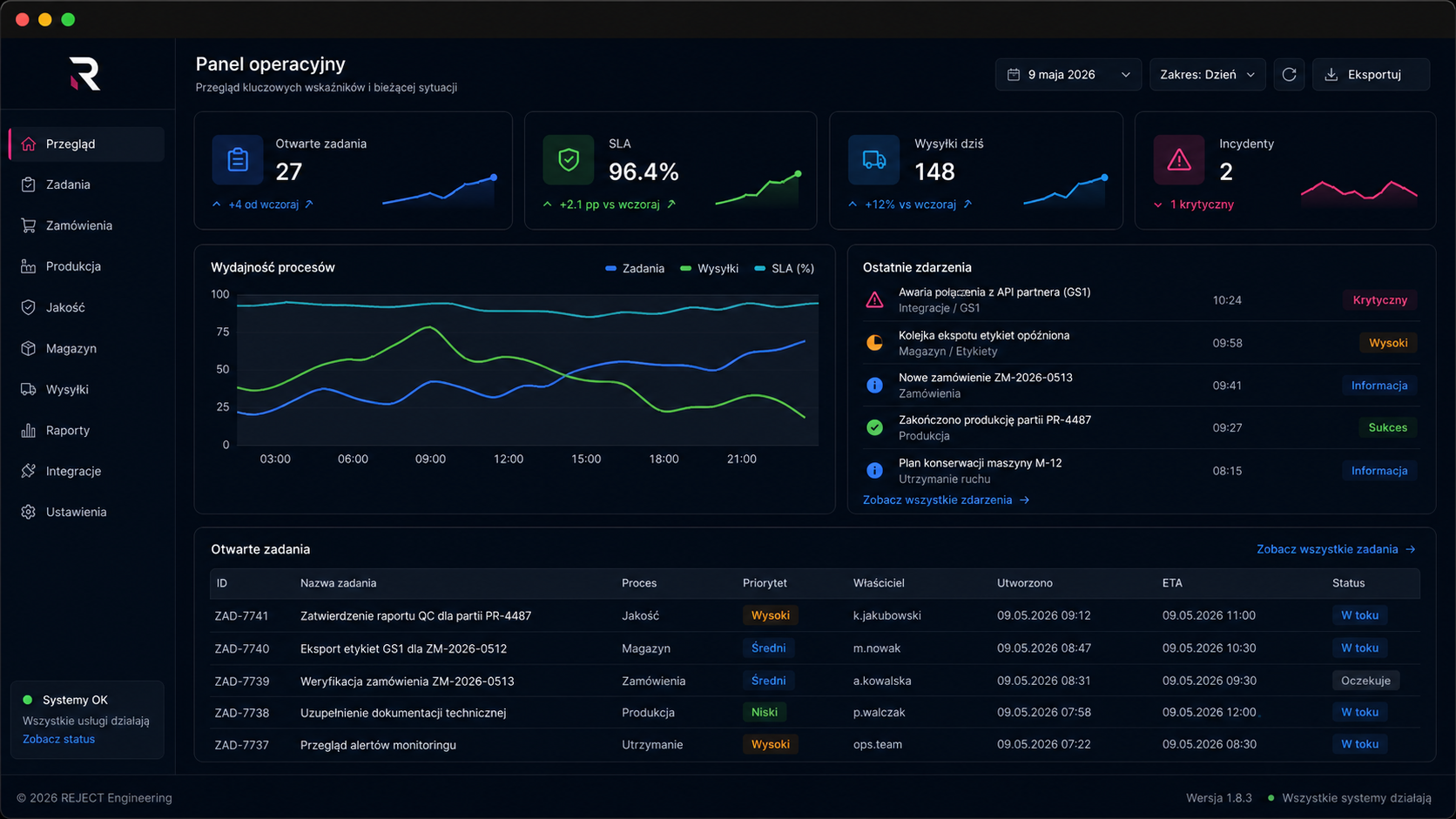Click the +2.1 pp vs wczoraj link
1456x819 pixels.
tap(609, 205)
